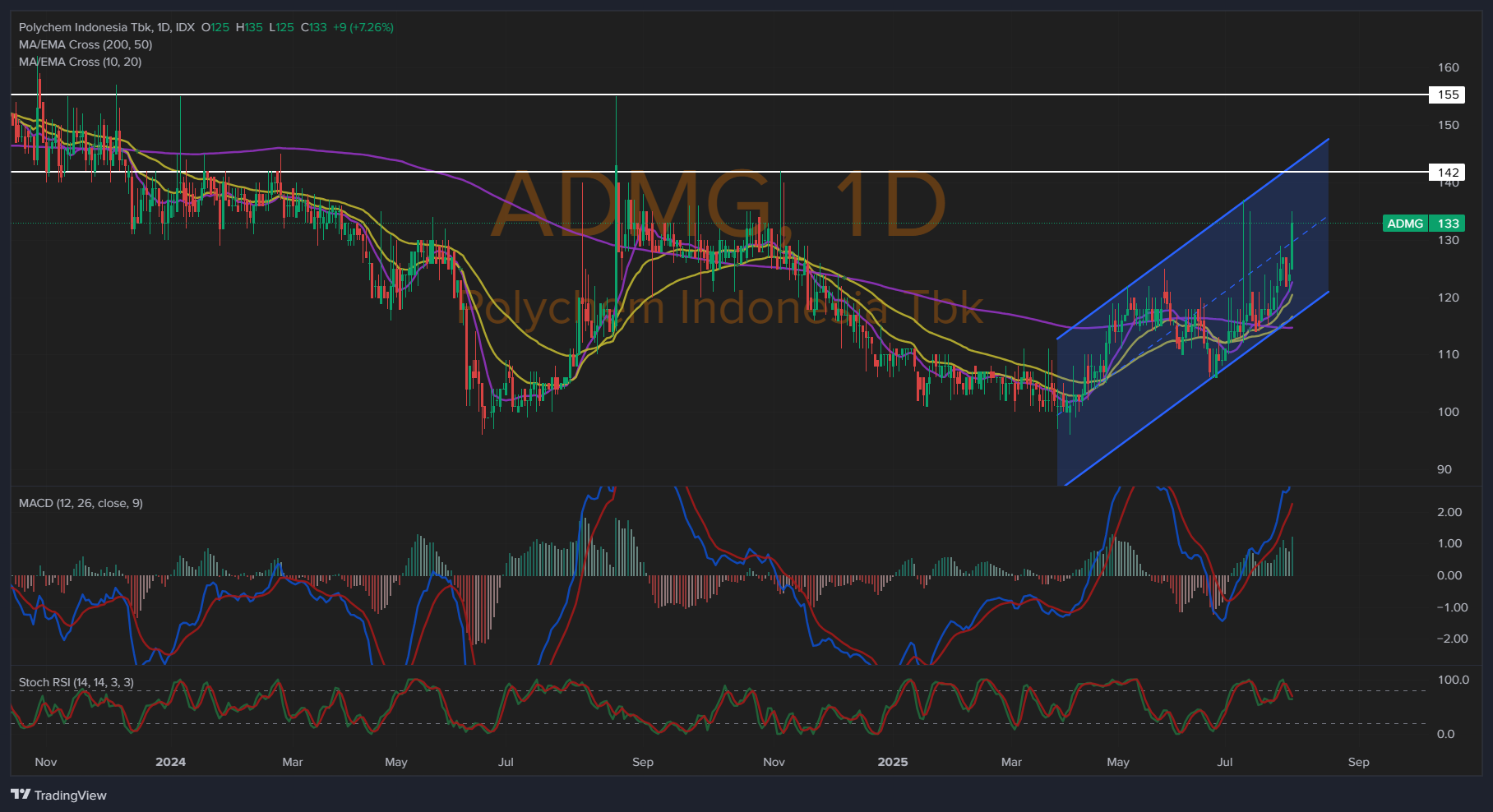Screen dimensions: 1493x812
Task: Click the 160 price axis label
Action: pyautogui.click(x=1449, y=67)
